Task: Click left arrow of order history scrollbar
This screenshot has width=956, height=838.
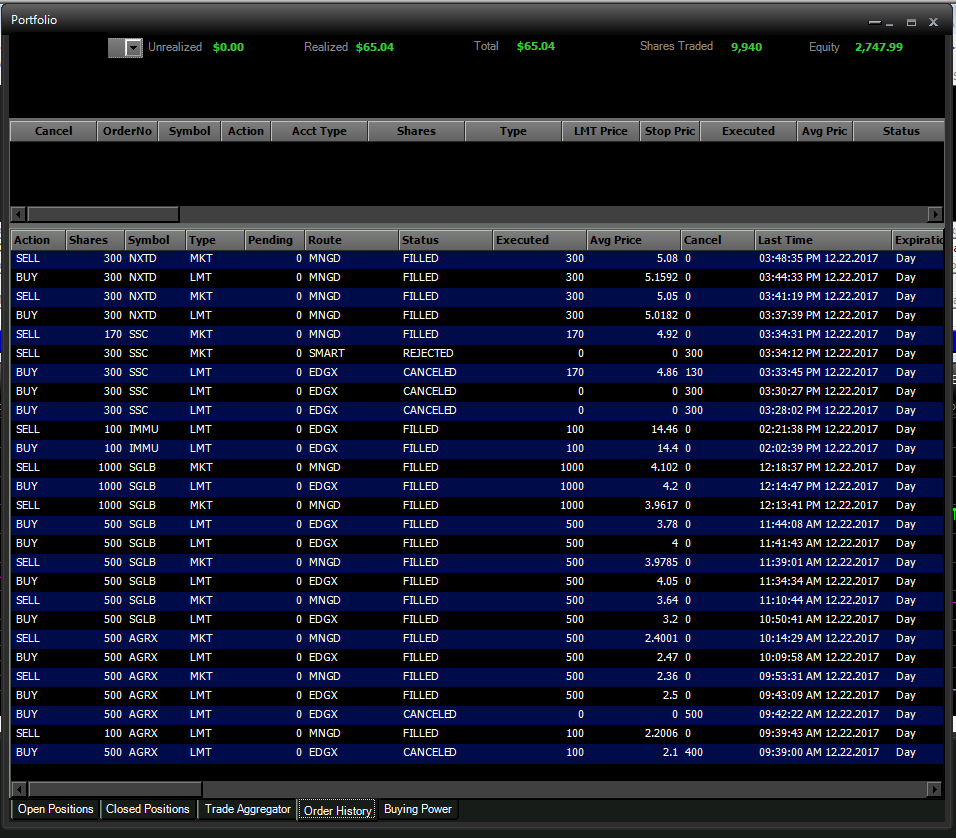Action: pyautogui.click(x=19, y=789)
